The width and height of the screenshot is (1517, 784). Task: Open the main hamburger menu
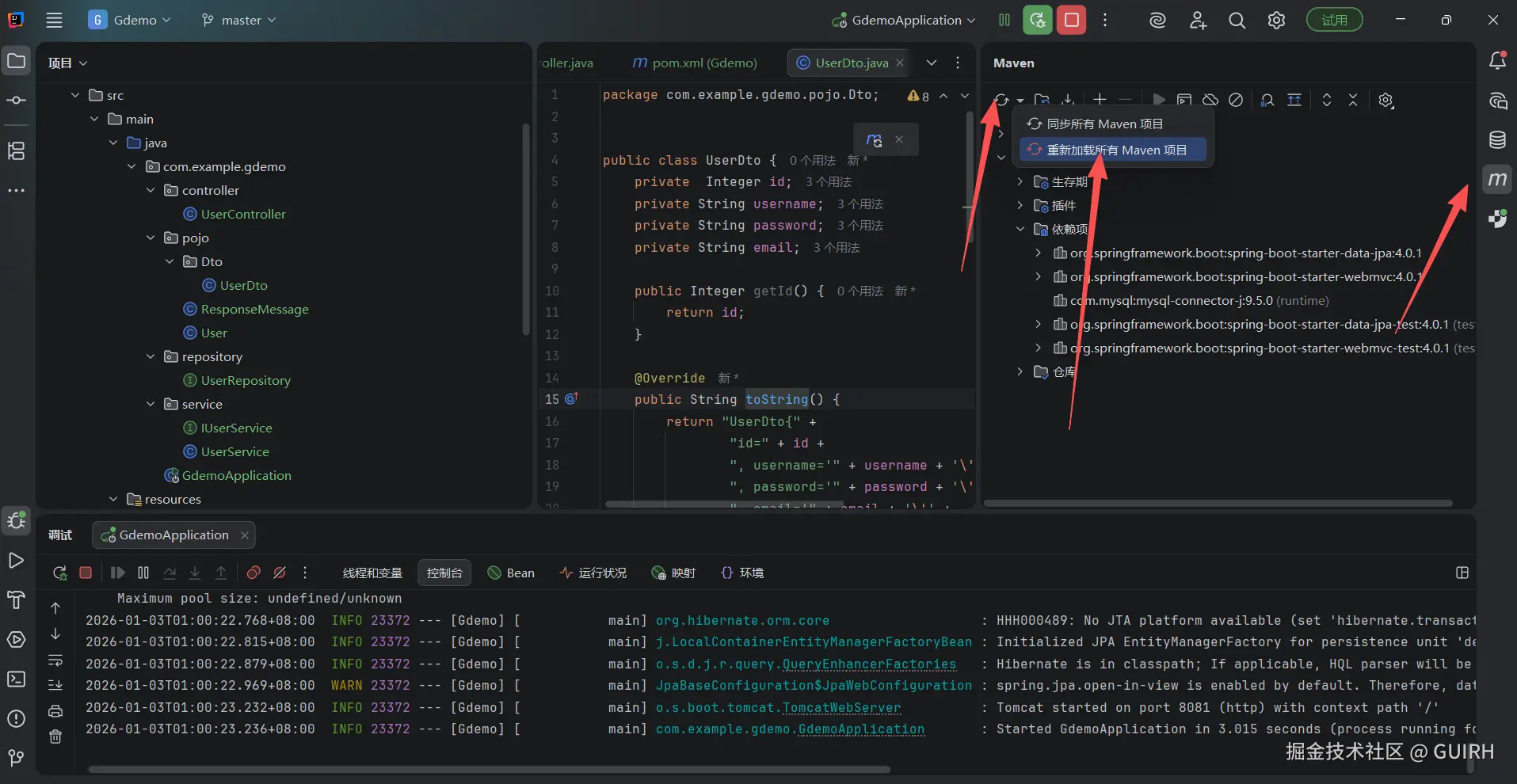pos(54,21)
